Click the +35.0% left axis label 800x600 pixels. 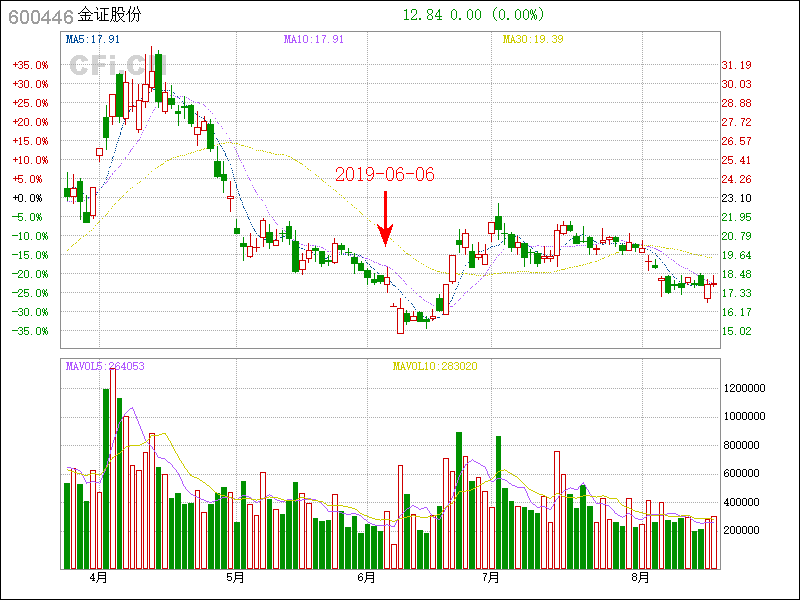[x=30, y=65]
